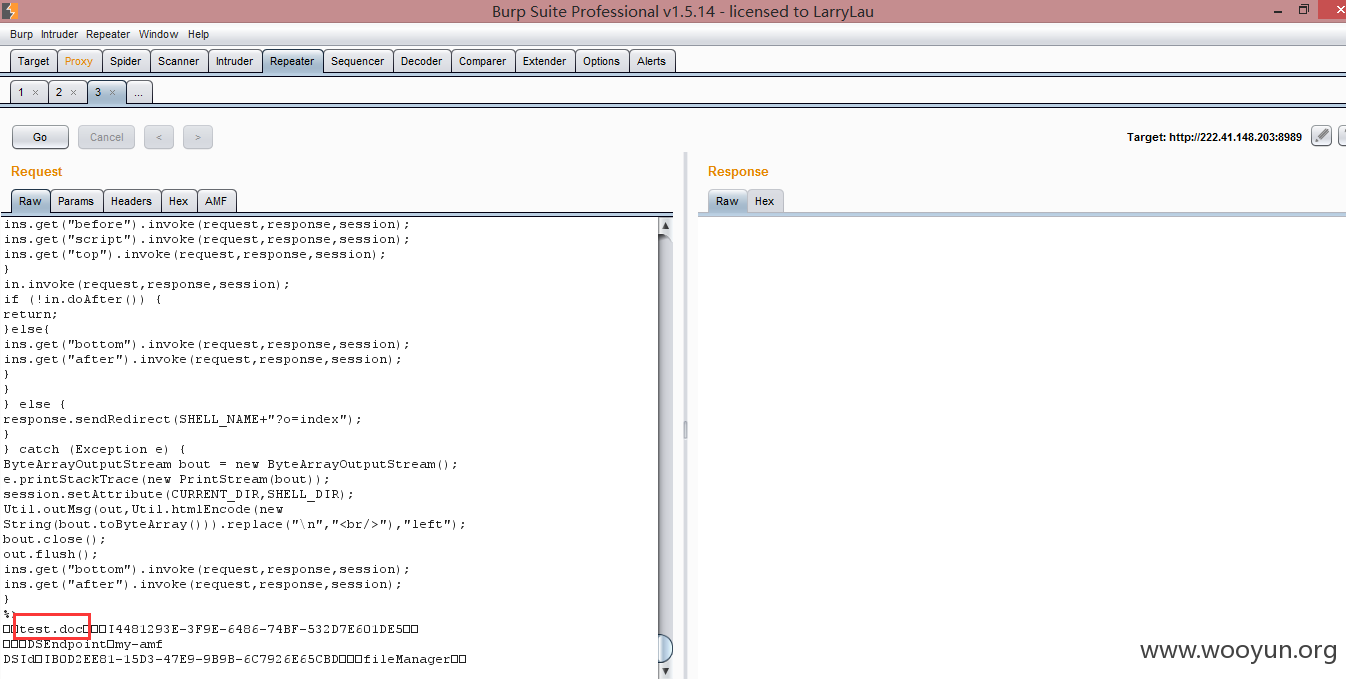The width and height of the screenshot is (1346, 679).
Task: Switch to the Decoder tab
Action: click(421, 61)
